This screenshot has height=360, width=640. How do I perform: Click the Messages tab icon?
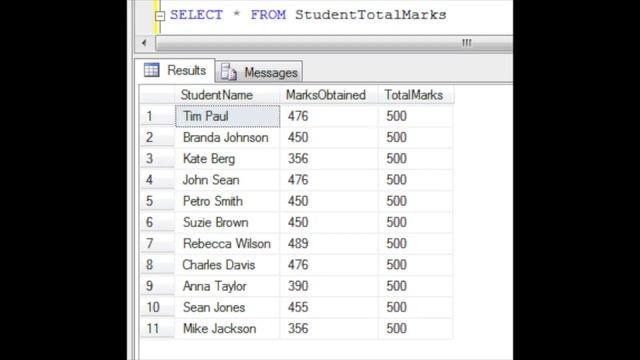[229, 72]
